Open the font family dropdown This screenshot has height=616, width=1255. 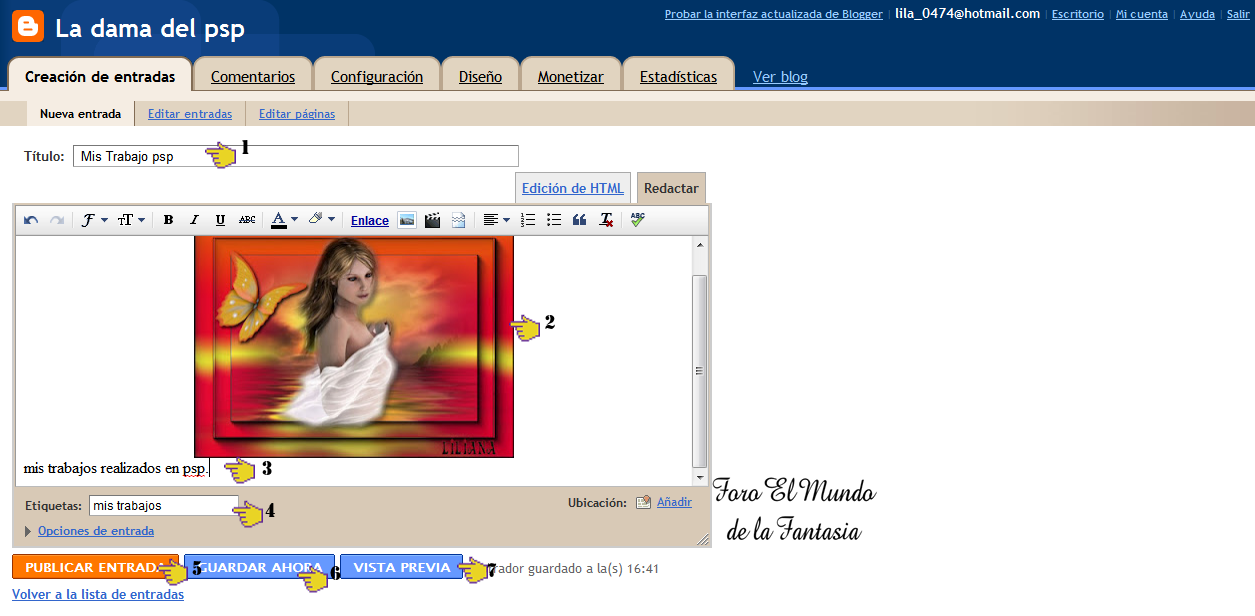(93, 220)
